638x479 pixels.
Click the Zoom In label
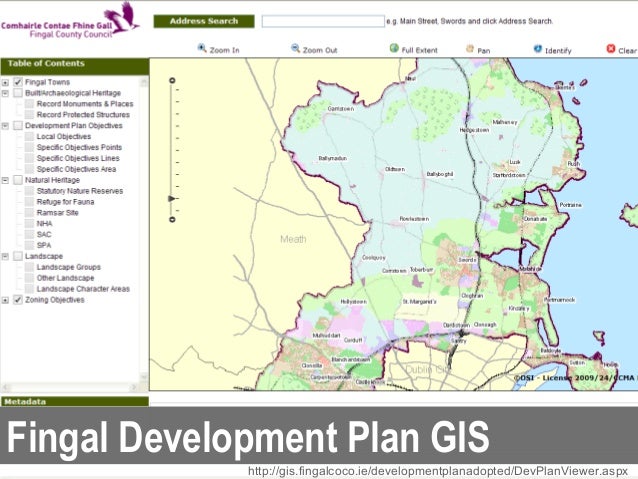tap(225, 50)
